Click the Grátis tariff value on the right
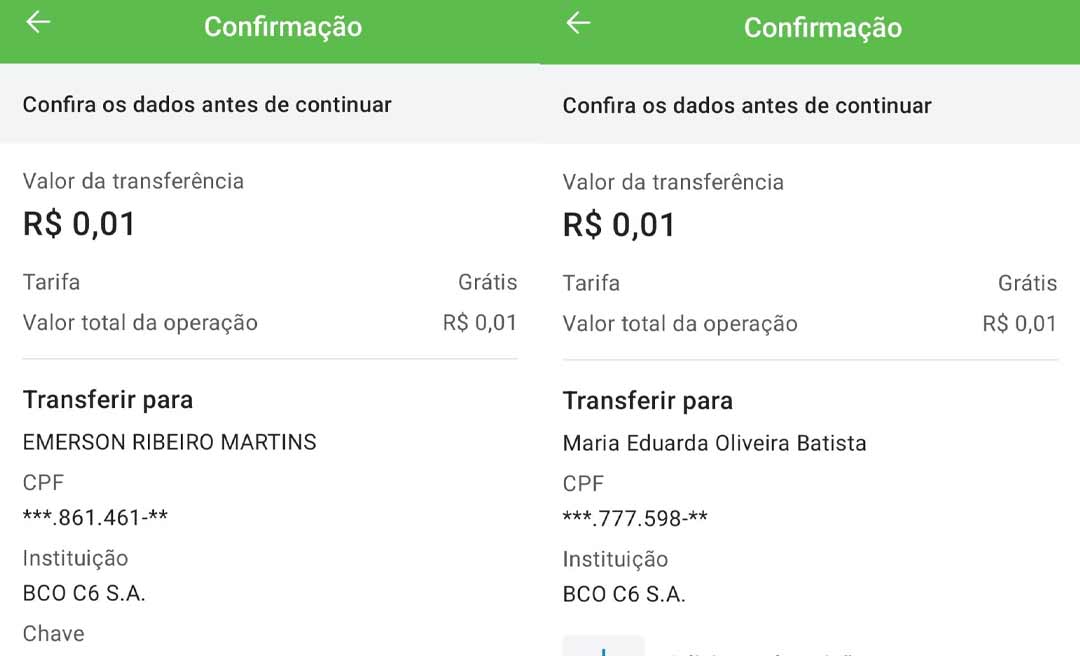1080x656 pixels. [x=1028, y=283]
